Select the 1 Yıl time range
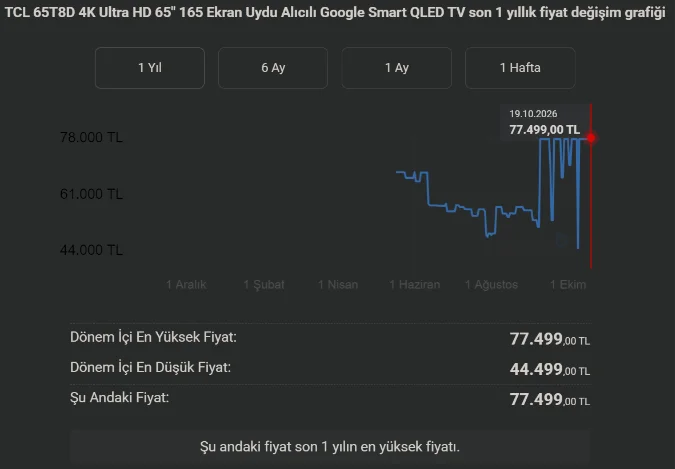 (150, 68)
